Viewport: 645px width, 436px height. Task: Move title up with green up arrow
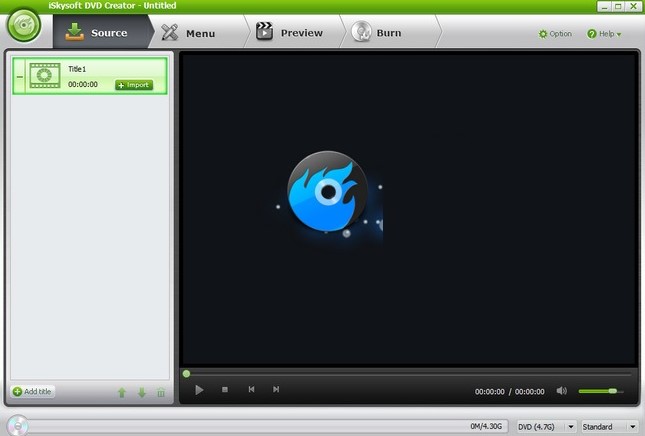(122, 392)
